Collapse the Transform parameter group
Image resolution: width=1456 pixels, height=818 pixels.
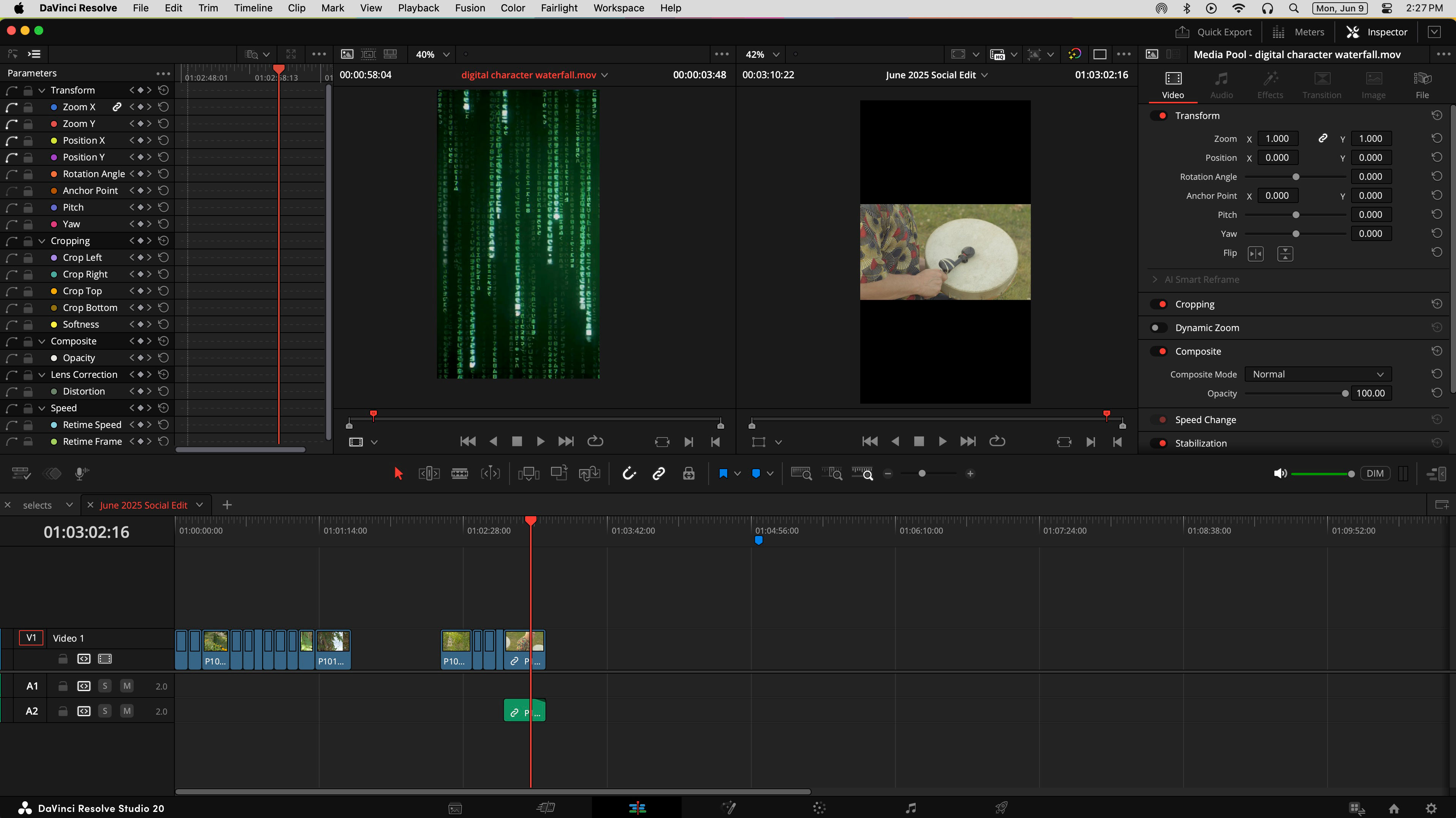tap(42, 90)
